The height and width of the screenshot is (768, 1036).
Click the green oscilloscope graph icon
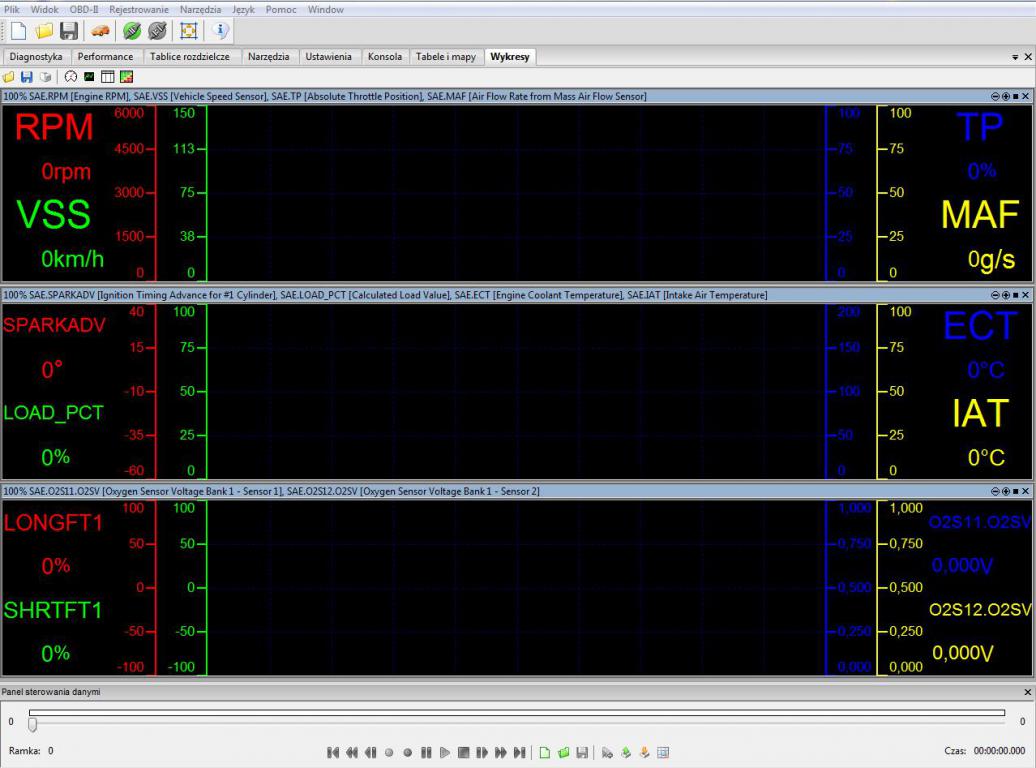click(x=89, y=77)
